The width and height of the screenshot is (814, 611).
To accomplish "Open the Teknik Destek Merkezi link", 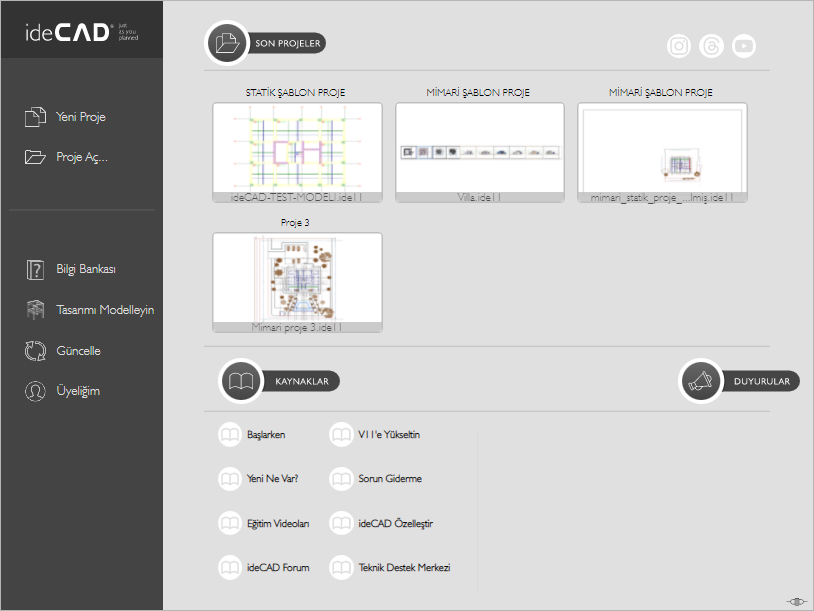I will [x=404, y=567].
